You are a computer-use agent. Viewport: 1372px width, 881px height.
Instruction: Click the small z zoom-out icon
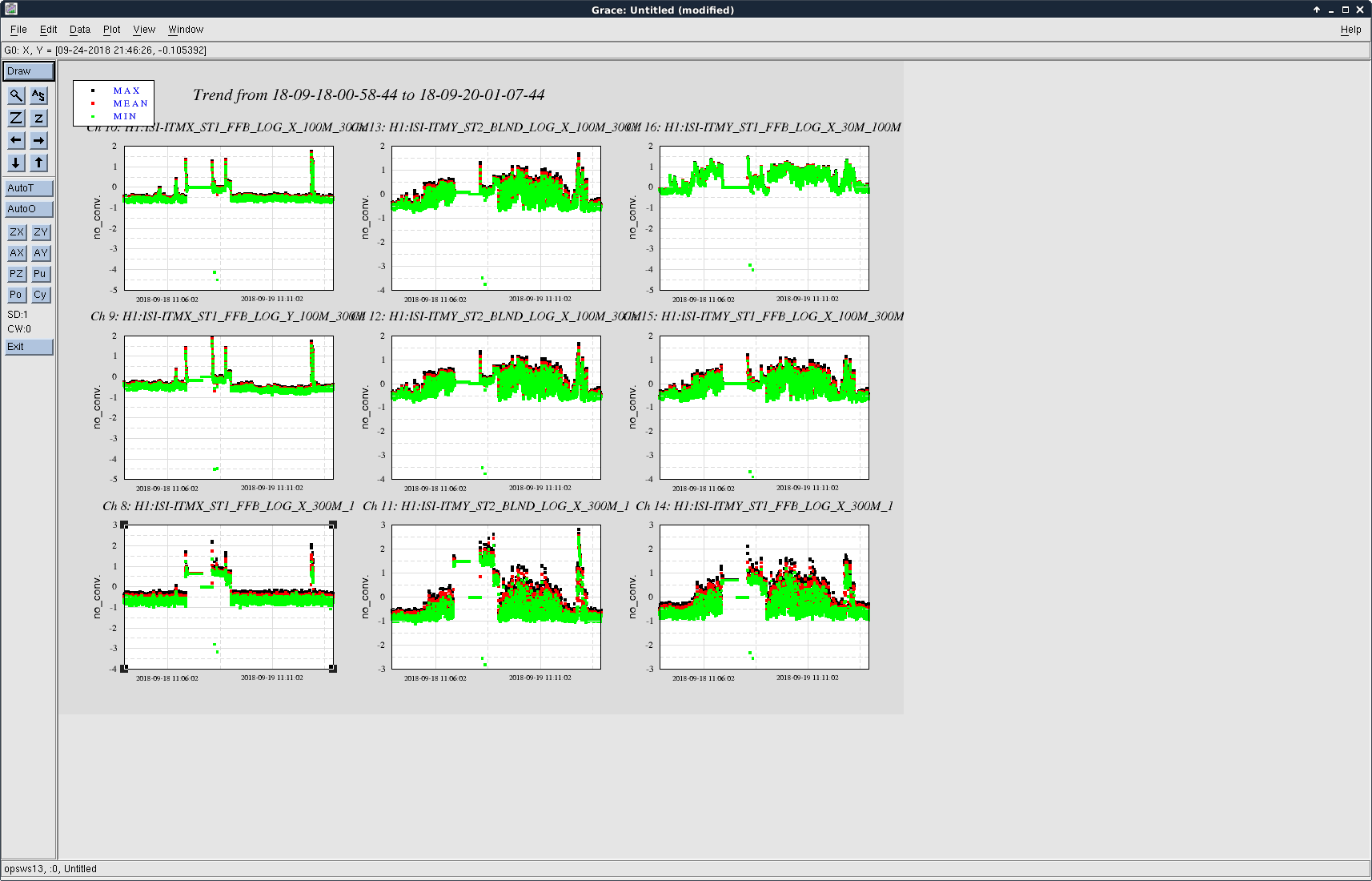tap(38, 118)
